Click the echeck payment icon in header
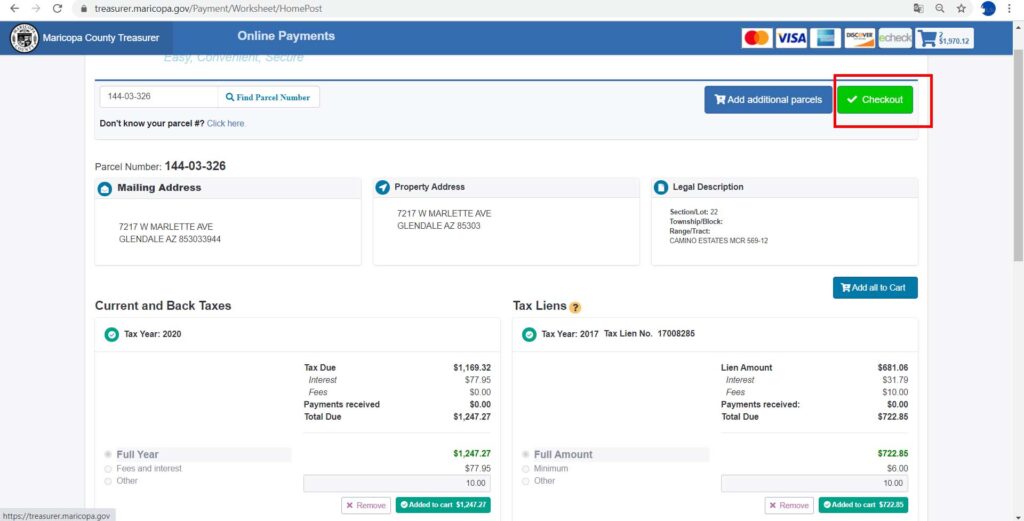Image resolution: width=1024 pixels, height=521 pixels. [x=895, y=38]
